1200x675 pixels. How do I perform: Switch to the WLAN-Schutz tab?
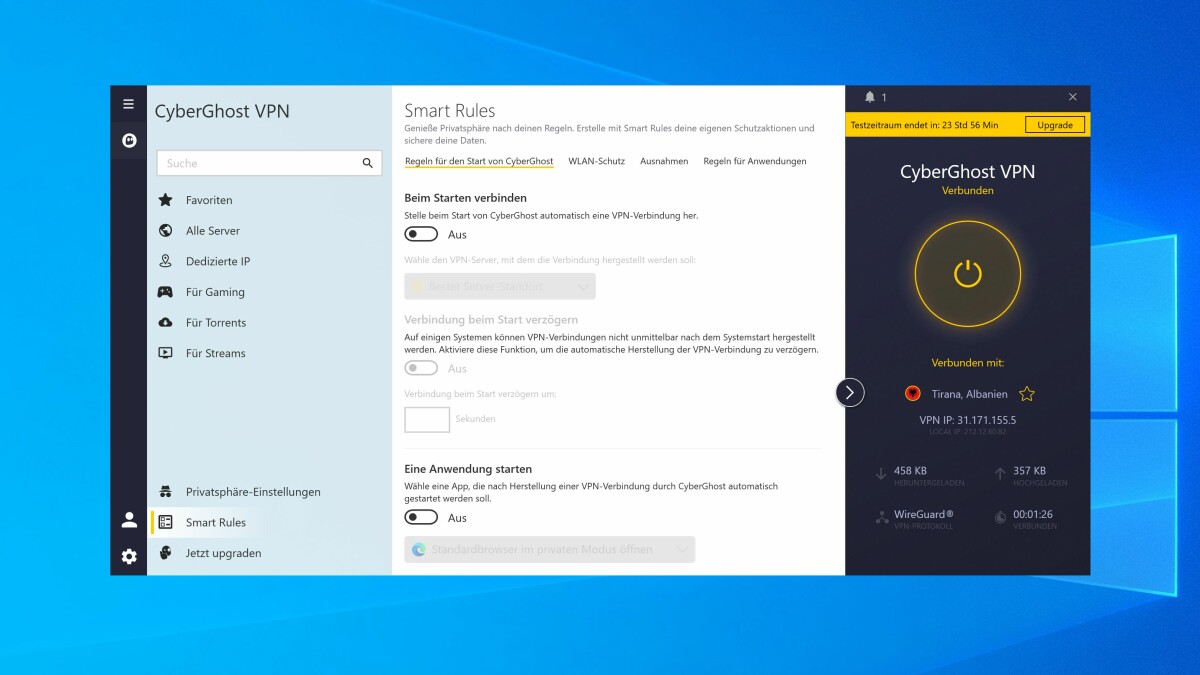[596, 161]
